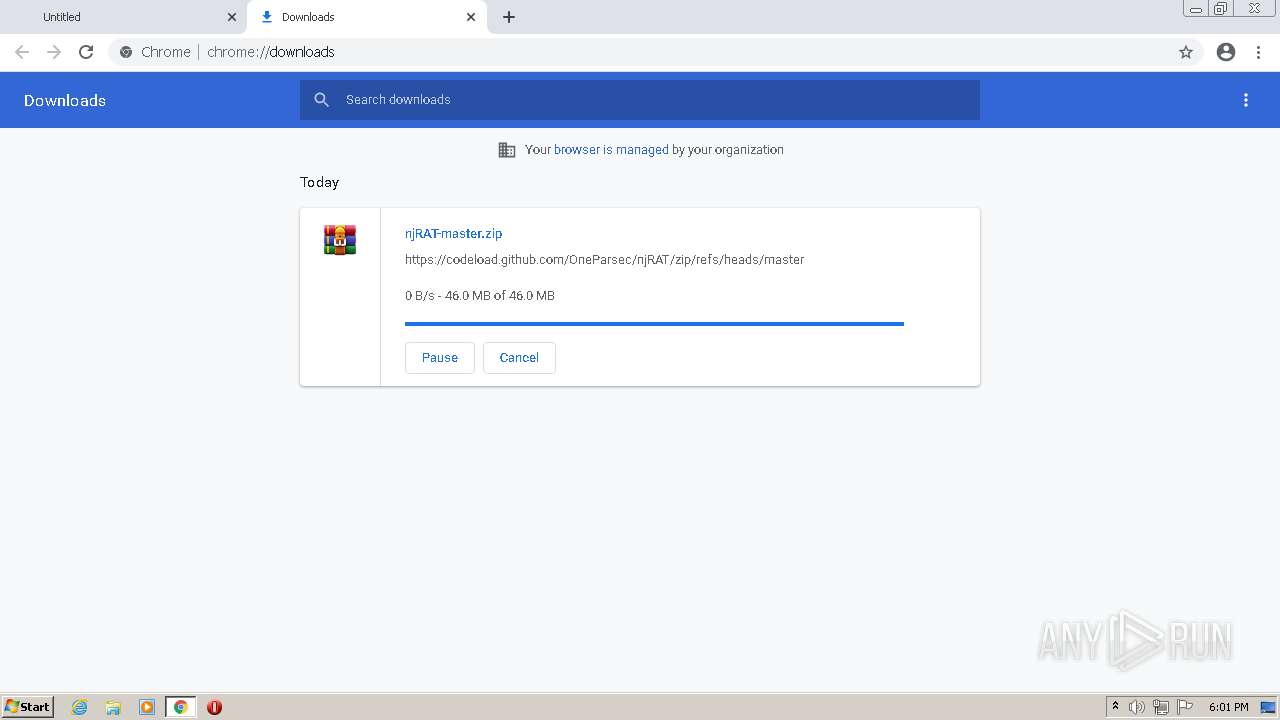The width and height of the screenshot is (1280, 720).
Task: Close the Downloads tab
Action: (x=471, y=17)
